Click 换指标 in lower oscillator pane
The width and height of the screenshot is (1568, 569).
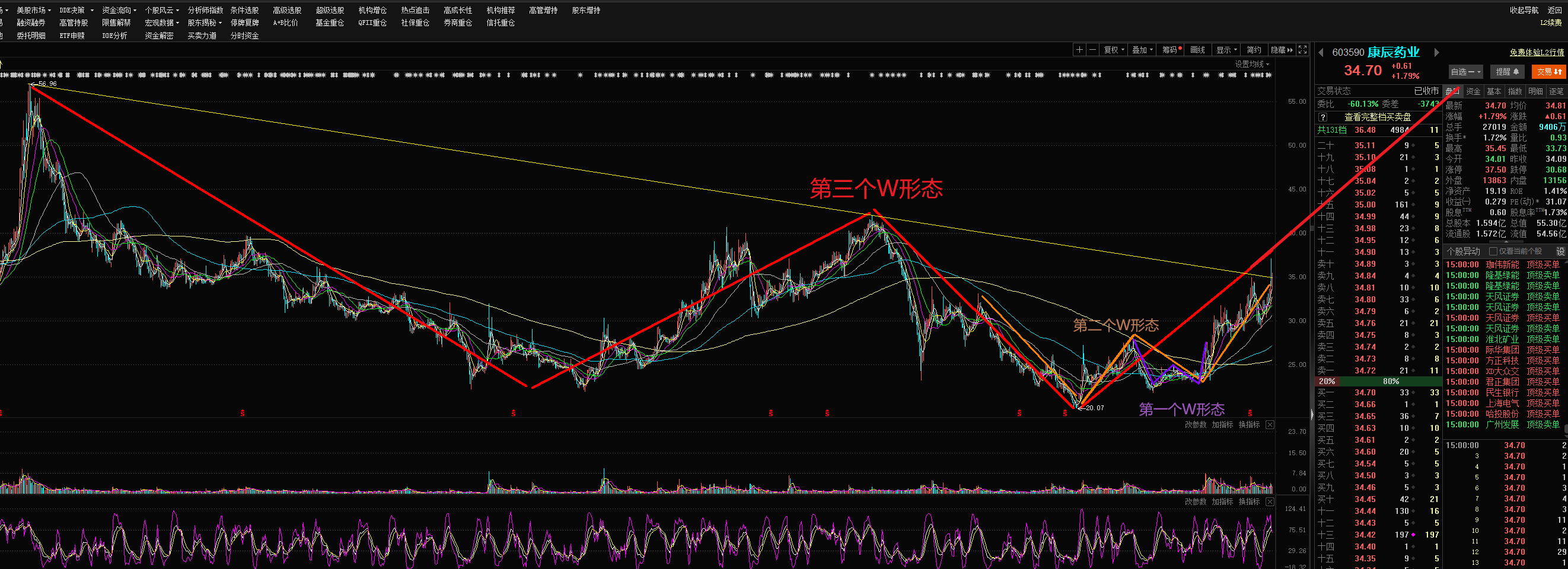(1249, 502)
